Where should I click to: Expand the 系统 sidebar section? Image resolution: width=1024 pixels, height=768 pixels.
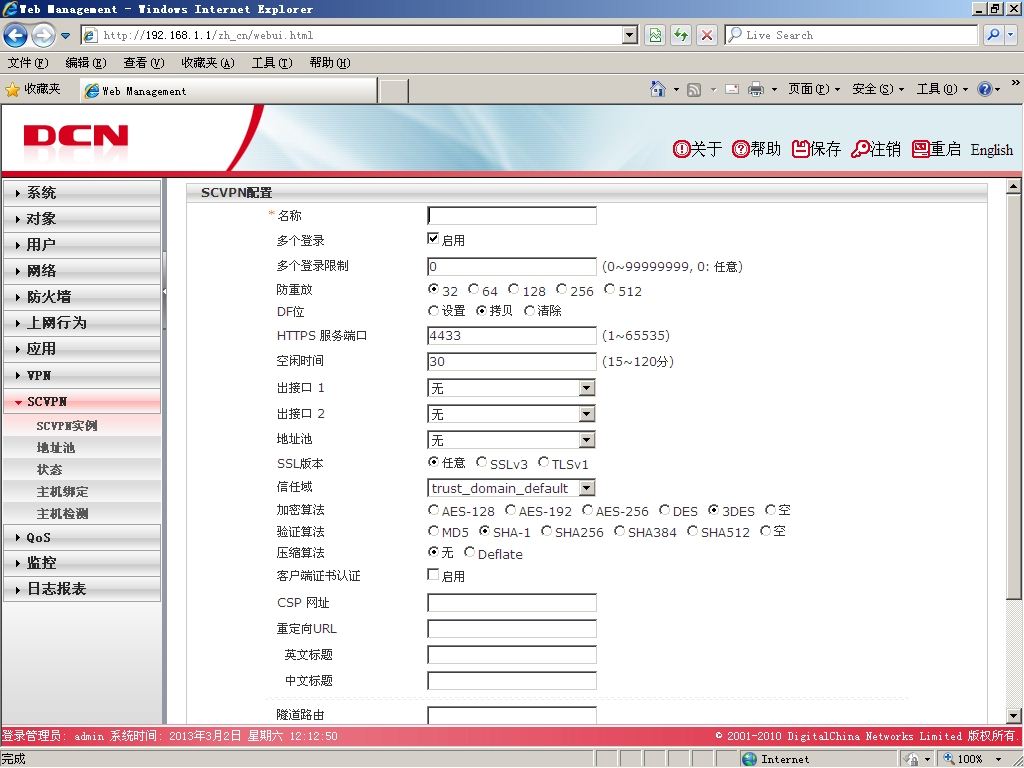coord(82,193)
